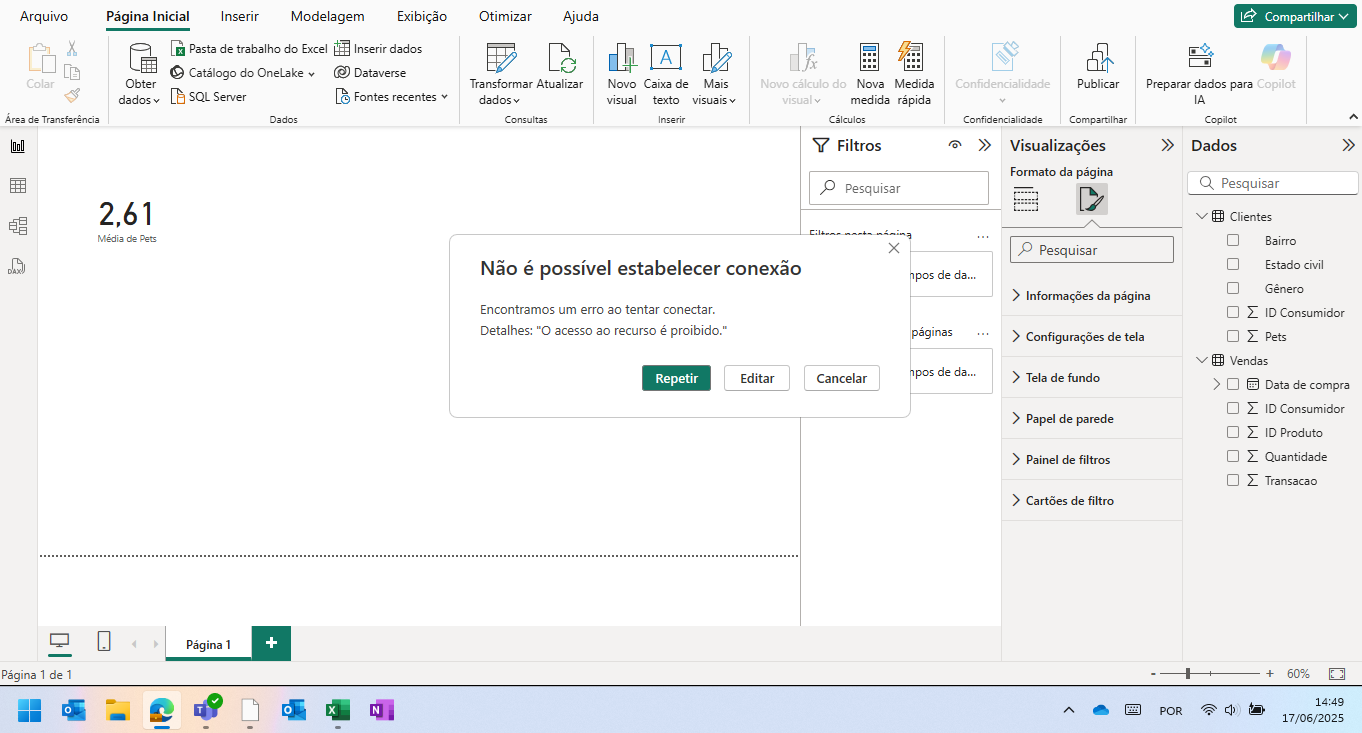Switch to the Otimizar tab
The width and height of the screenshot is (1362, 733).
click(x=505, y=16)
